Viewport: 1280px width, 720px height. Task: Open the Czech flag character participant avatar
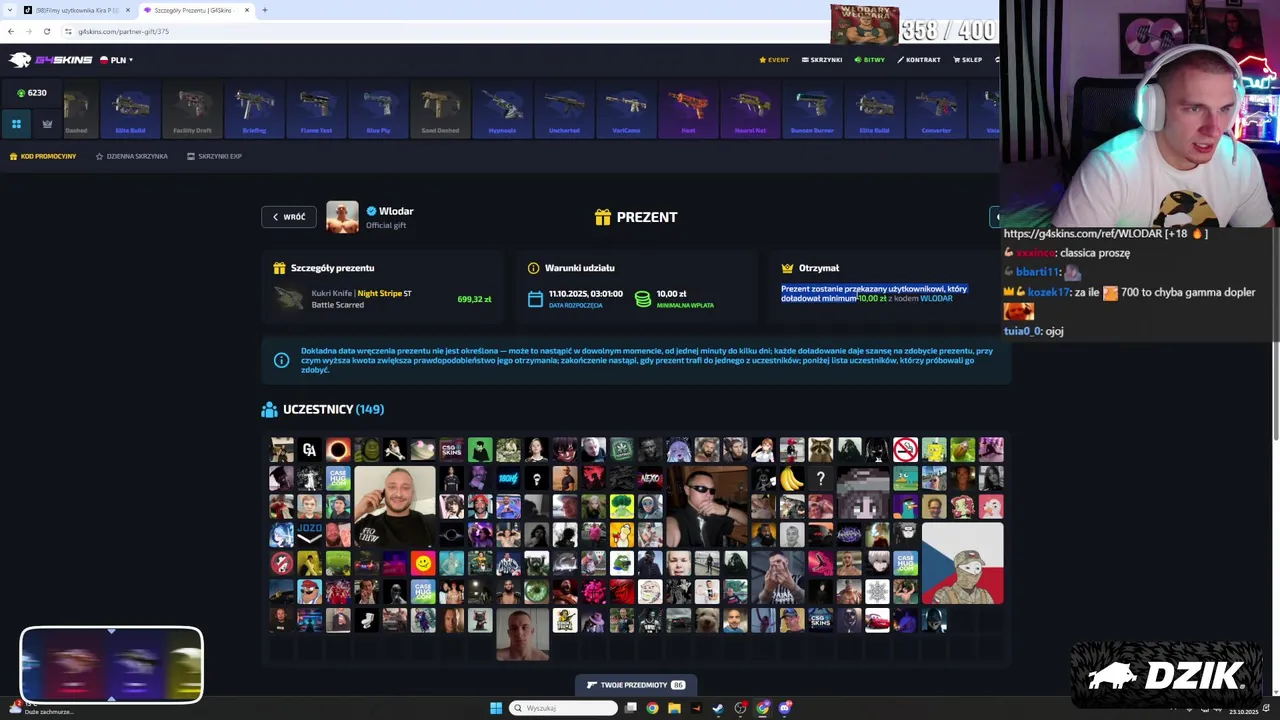[x=962, y=563]
